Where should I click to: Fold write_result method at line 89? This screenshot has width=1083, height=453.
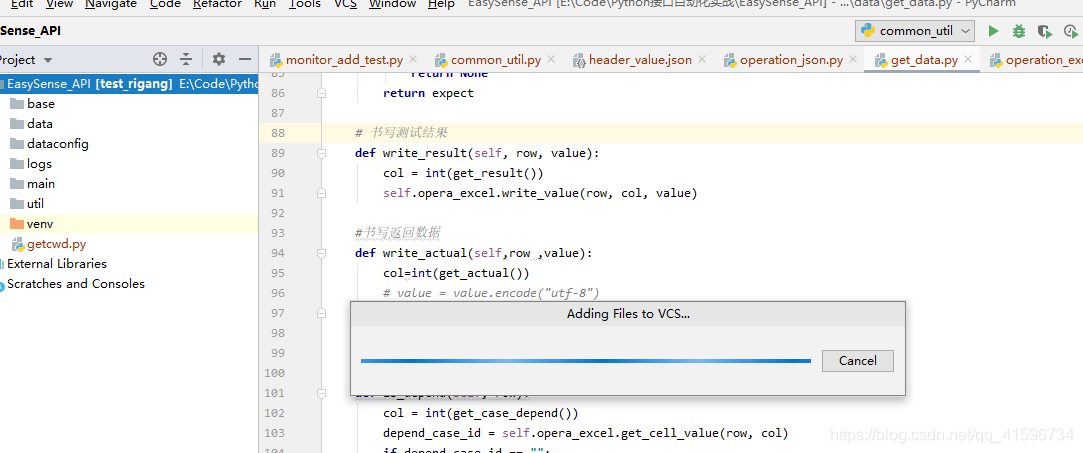pos(321,153)
